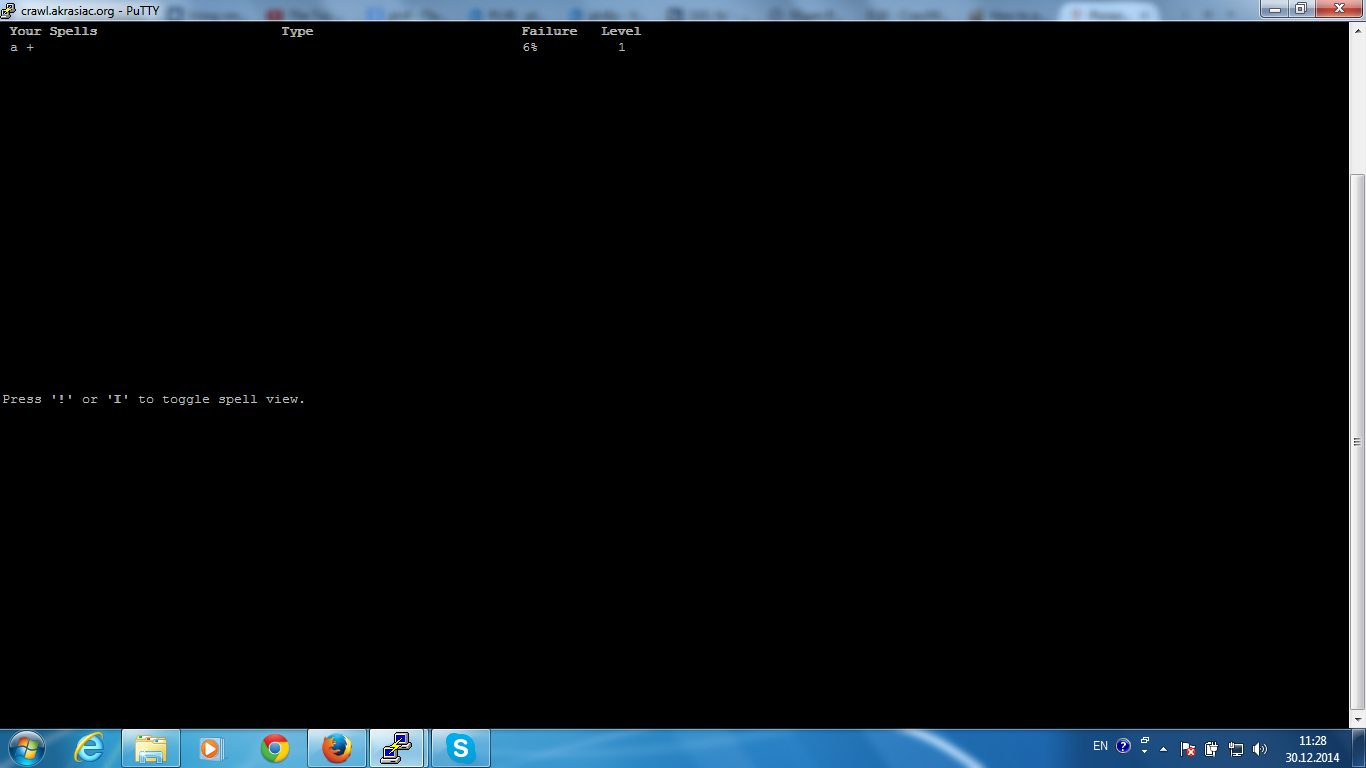This screenshot has height=768, width=1366.
Task: Close the PuTTY window
Action: tap(1338, 8)
